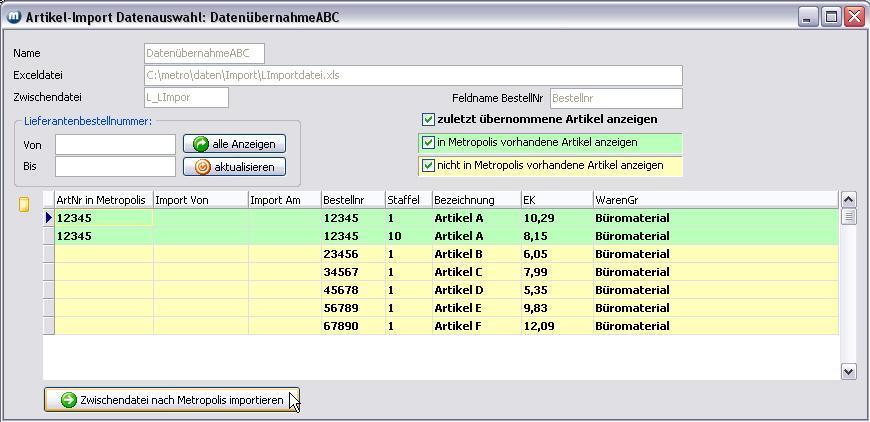Click the application icon in the title bar
This screenshot has width=870, height=422.
coord(14,17)
